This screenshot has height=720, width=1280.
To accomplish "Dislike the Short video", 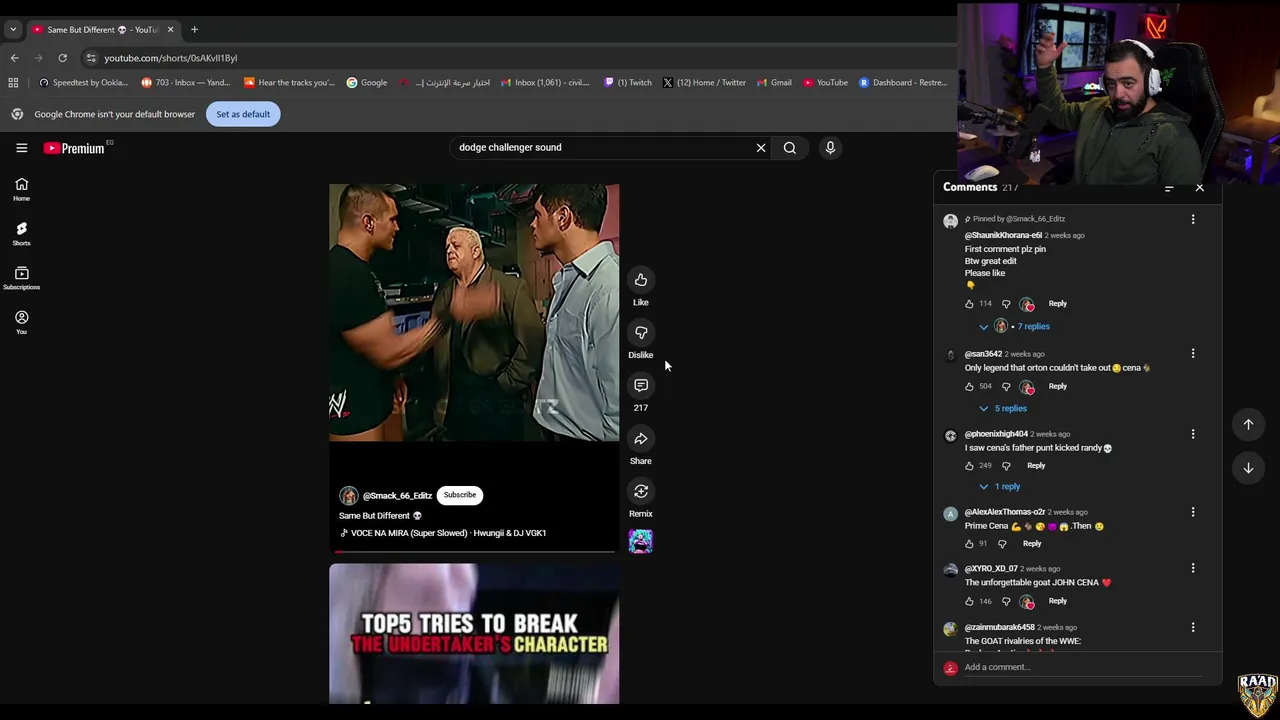I will pos(641,333).
